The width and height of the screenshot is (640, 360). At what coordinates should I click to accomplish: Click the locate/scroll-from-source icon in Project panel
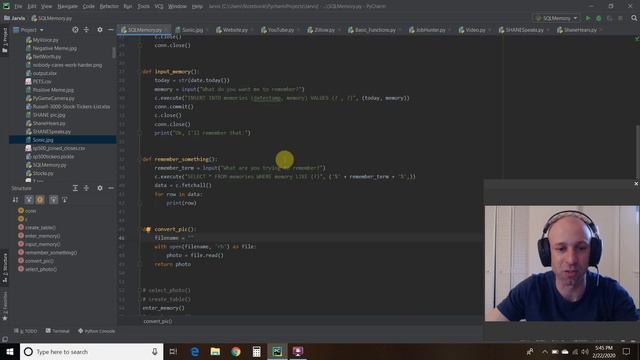(75, 30)
